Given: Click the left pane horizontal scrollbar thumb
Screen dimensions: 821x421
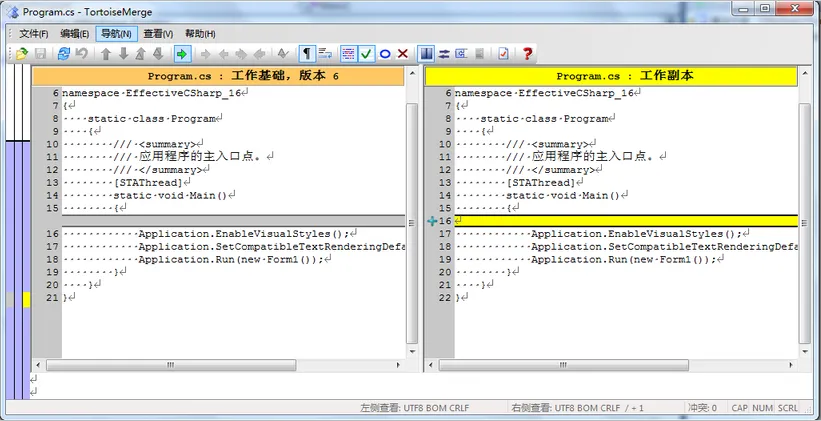Looking at the screenshot, I should point(171,365).
